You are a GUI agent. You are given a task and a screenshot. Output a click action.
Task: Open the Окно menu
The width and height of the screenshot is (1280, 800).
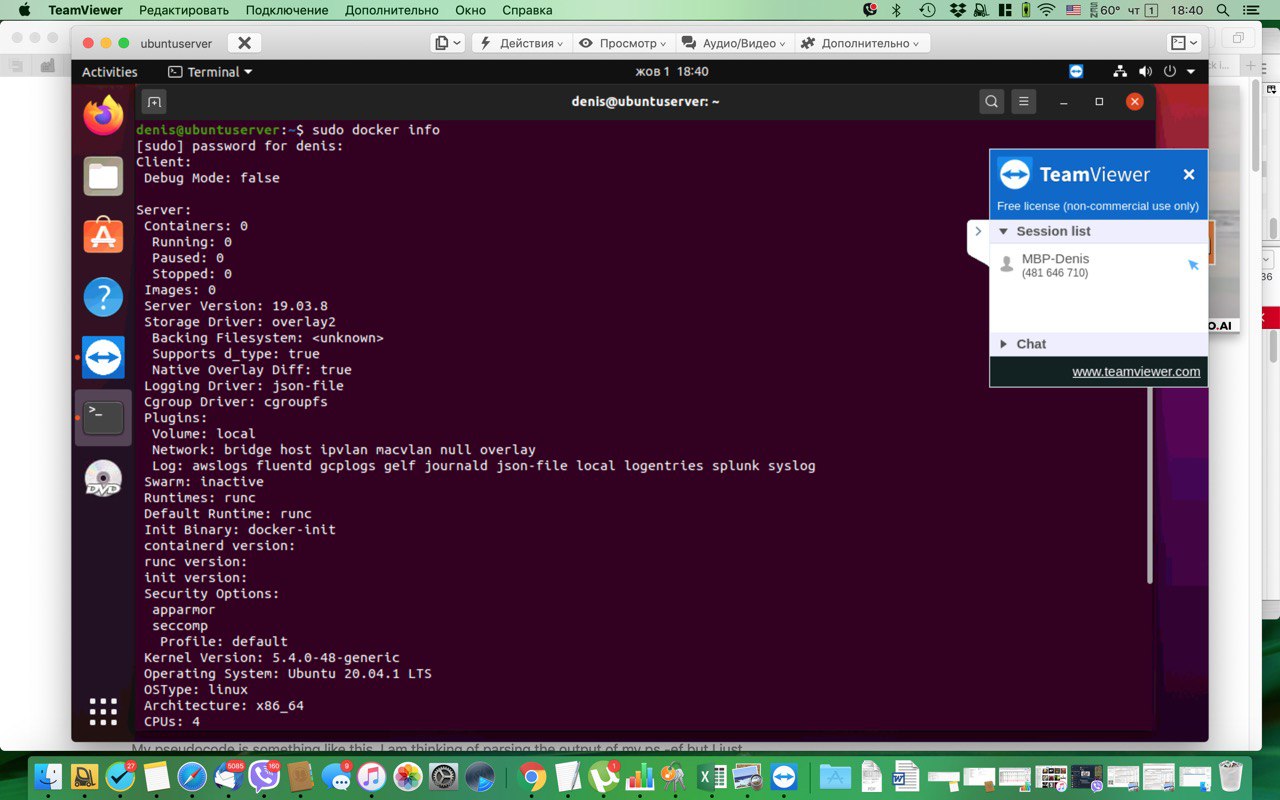pos(470,10)
